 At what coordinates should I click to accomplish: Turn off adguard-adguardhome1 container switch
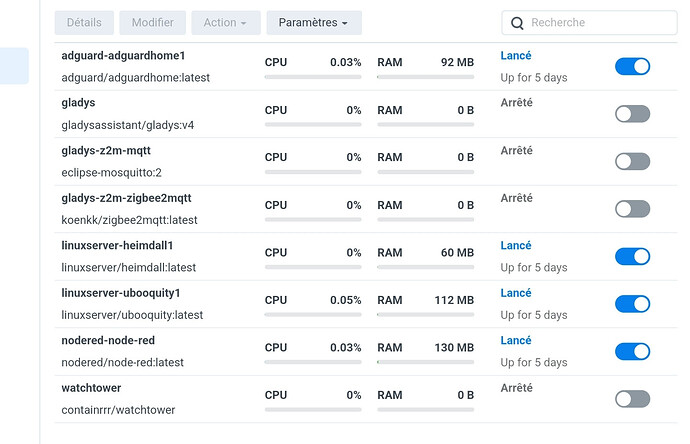pyautogui.click(x=632, y=66)
